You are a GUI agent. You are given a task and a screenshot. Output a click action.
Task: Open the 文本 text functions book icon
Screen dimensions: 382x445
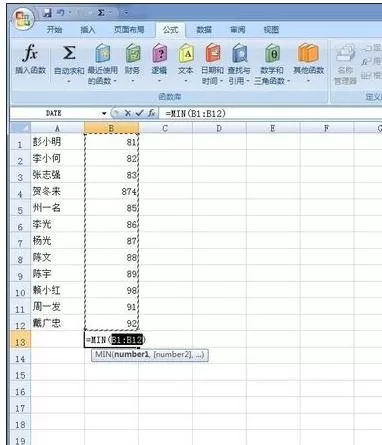186,53
